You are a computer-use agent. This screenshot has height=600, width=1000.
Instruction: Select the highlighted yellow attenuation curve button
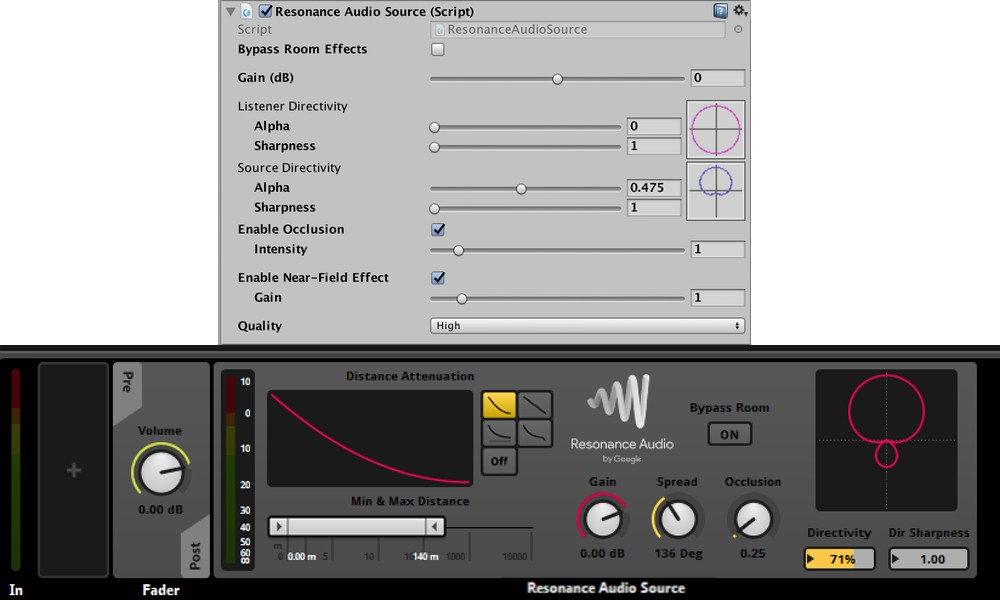(x=498, y=404)
